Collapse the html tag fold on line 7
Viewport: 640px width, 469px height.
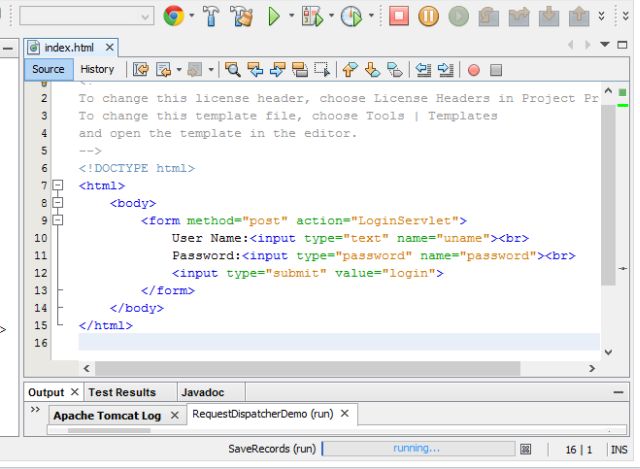(58, 185)
